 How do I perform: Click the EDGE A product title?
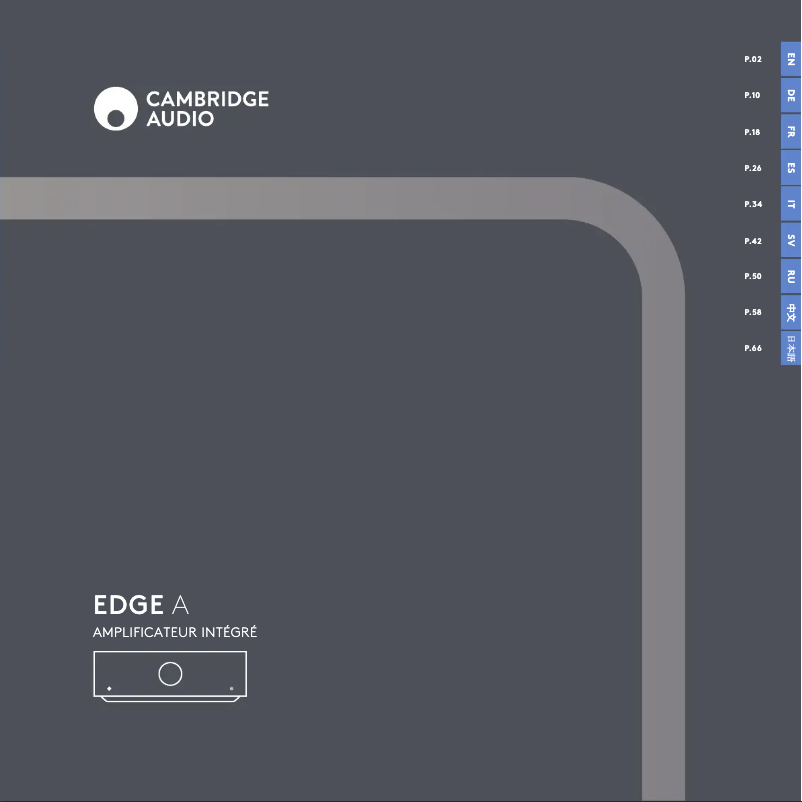pyautogui.click(x=141, y=605)
